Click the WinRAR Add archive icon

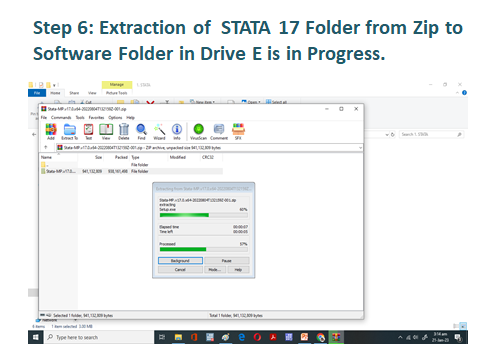51,131
